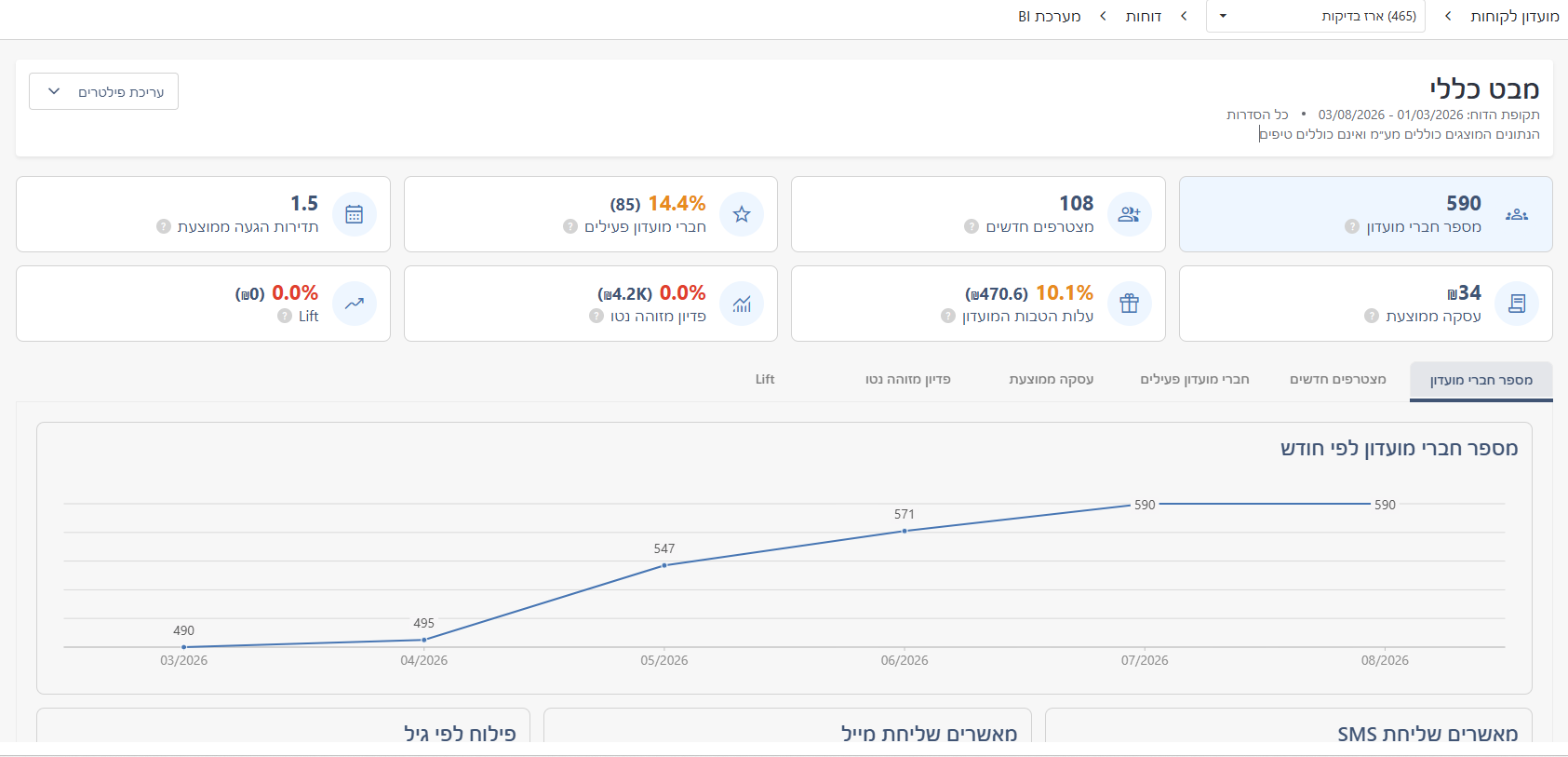Click the average visit frequency calendar icon
The height and width of the screenshot is (757, 1568).
click(x=355, y=214)
